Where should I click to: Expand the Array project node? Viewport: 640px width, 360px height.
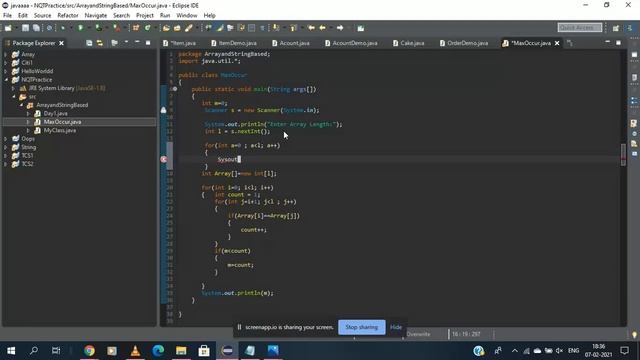coord(6,54)
